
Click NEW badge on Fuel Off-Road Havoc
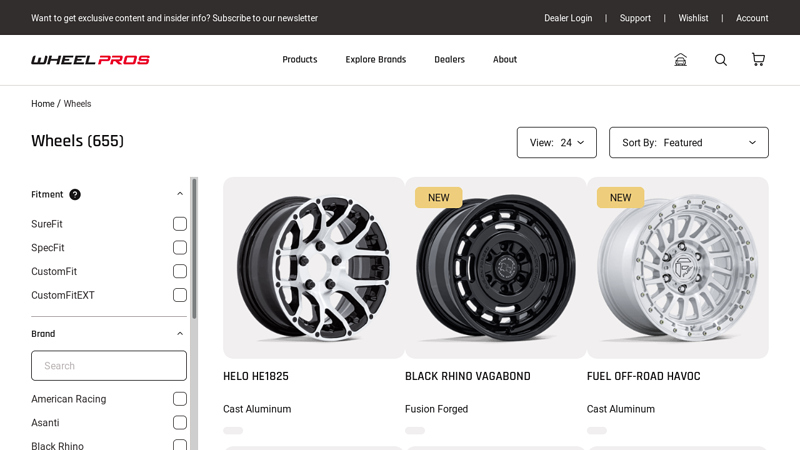coord(620,197)
